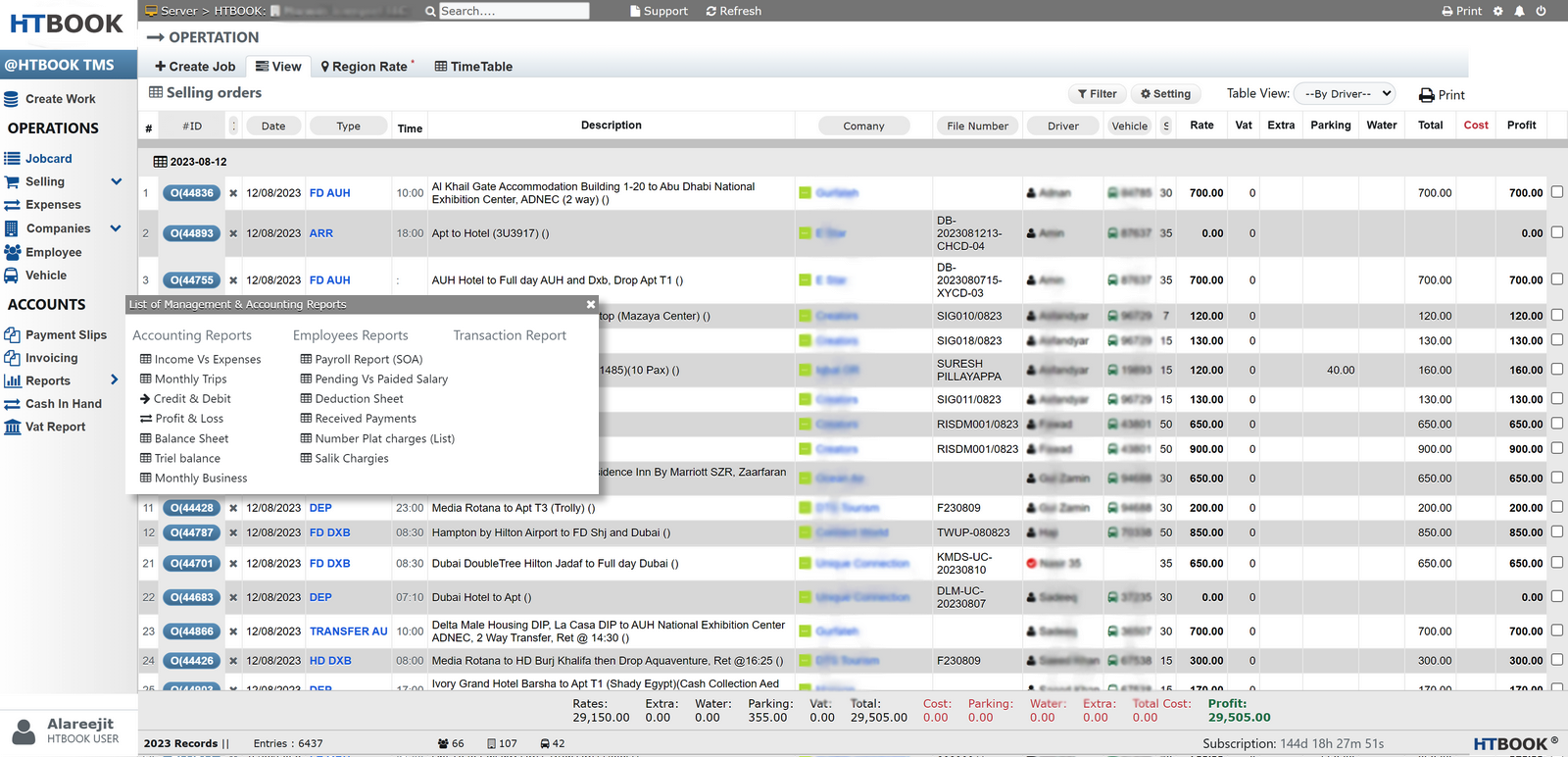Screen dimensions: 1568x757
Task: Click the Vat Report sidebar icon
Action: pos(13,427)
